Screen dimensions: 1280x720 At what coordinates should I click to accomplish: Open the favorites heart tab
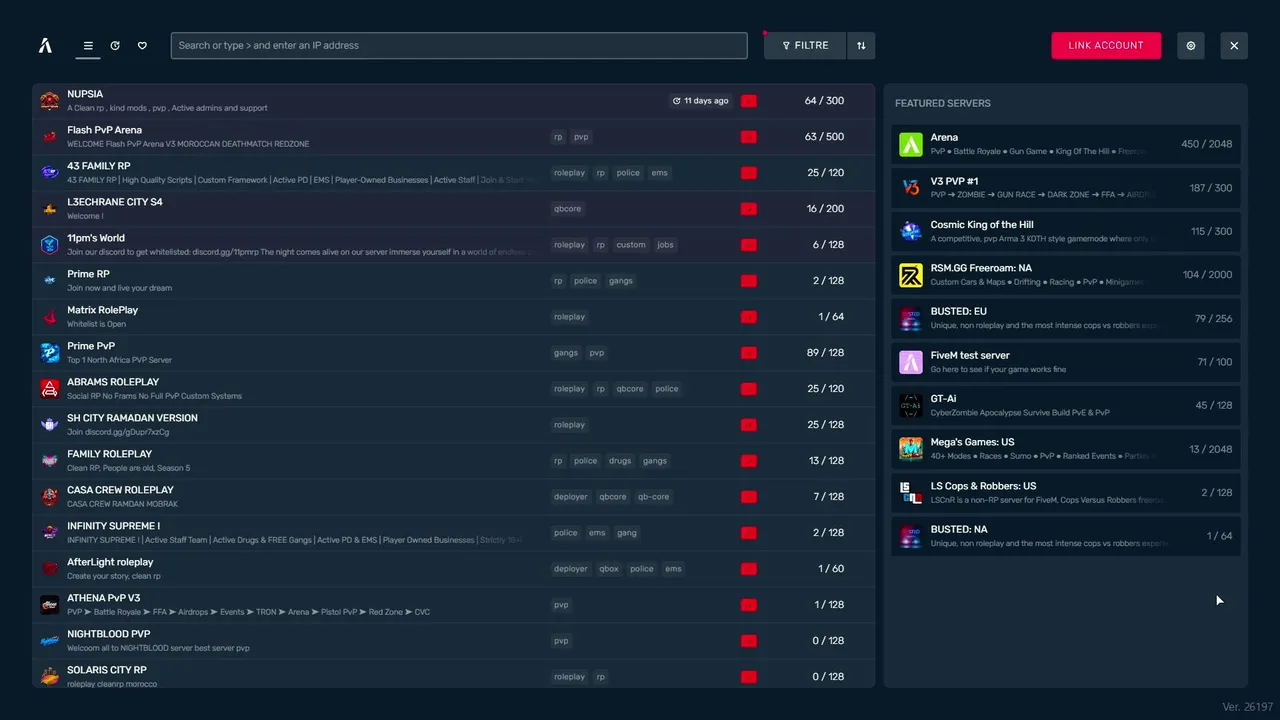(x=142, y=45)
